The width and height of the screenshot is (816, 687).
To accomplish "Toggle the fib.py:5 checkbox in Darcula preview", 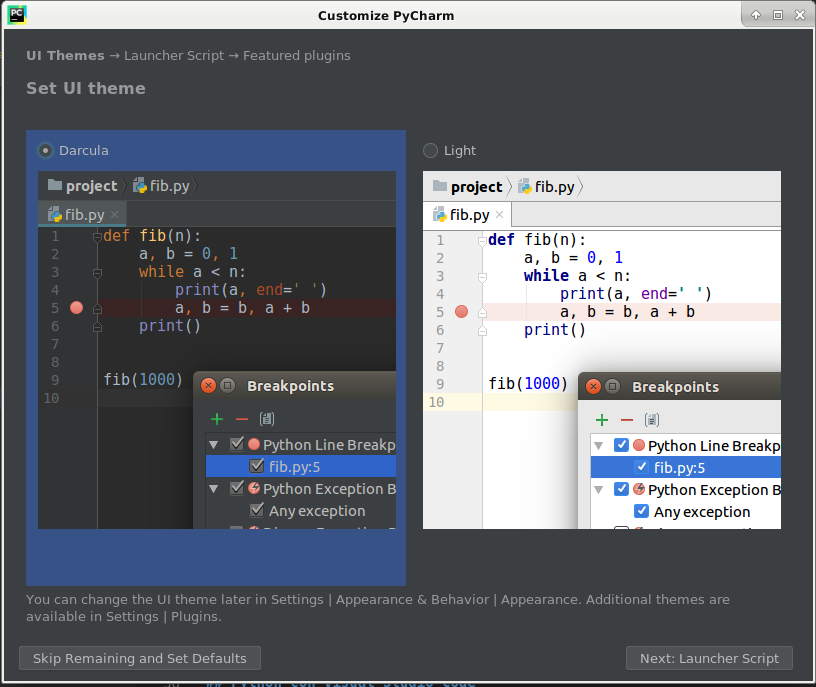I will pos(257,466).
